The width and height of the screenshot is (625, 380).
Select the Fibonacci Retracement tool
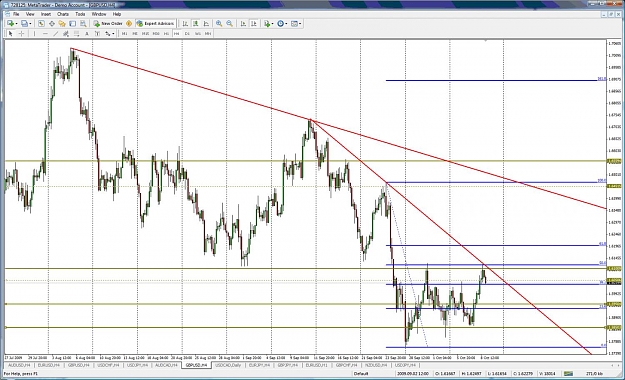77,33
